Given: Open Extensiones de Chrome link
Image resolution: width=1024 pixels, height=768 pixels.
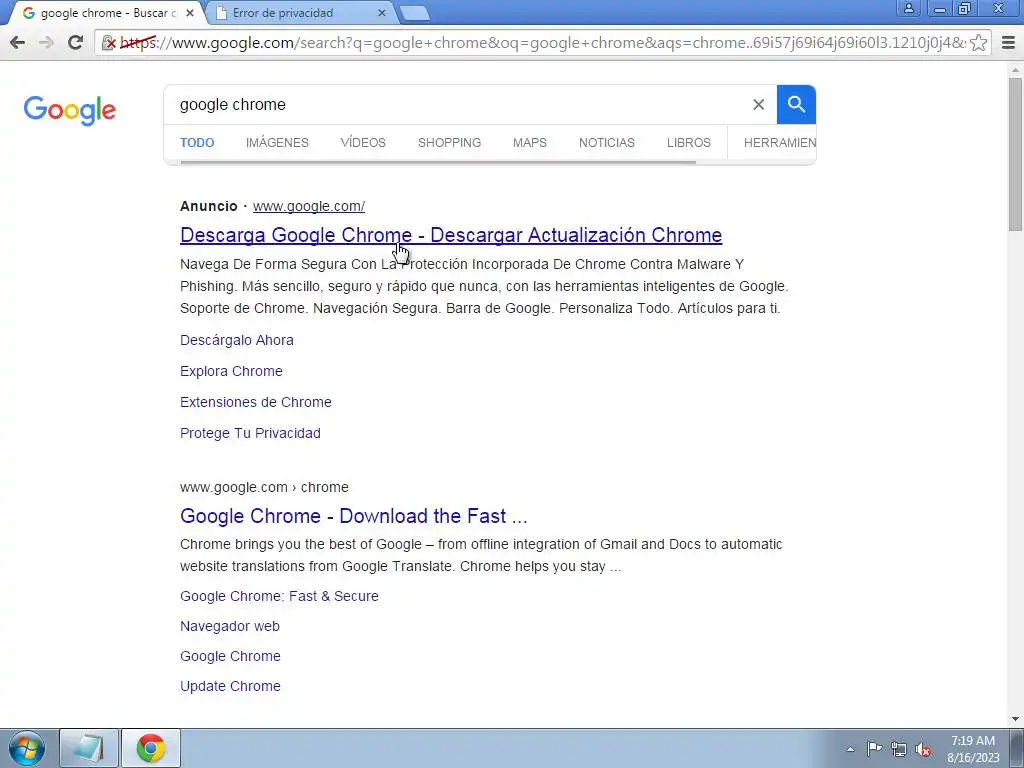Looking at the screenshot, I should tap(256, 402).
